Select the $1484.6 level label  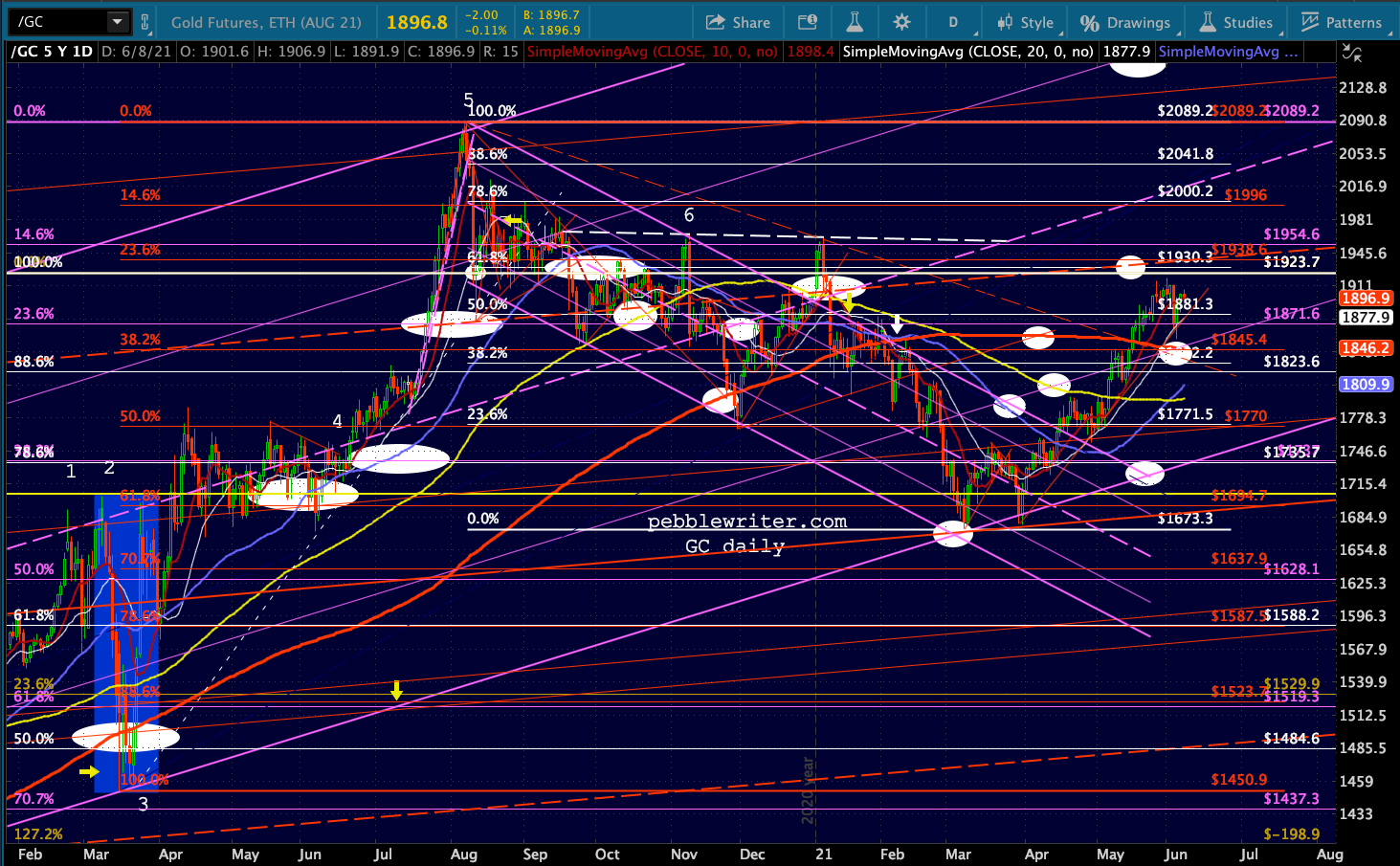click(x=1291, y=739)
